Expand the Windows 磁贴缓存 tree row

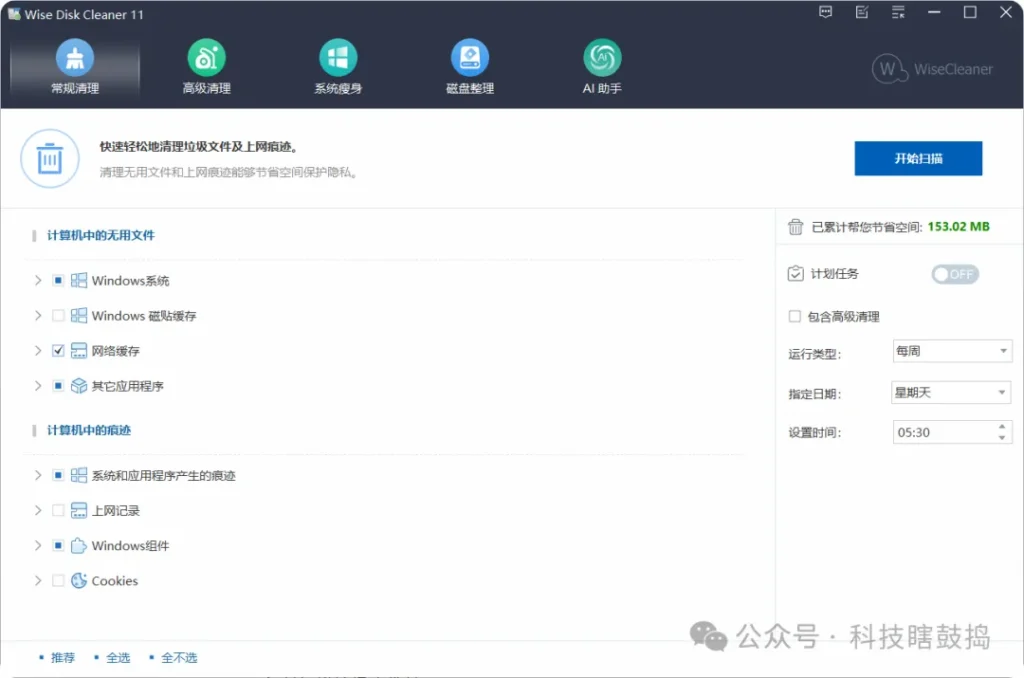38,315
